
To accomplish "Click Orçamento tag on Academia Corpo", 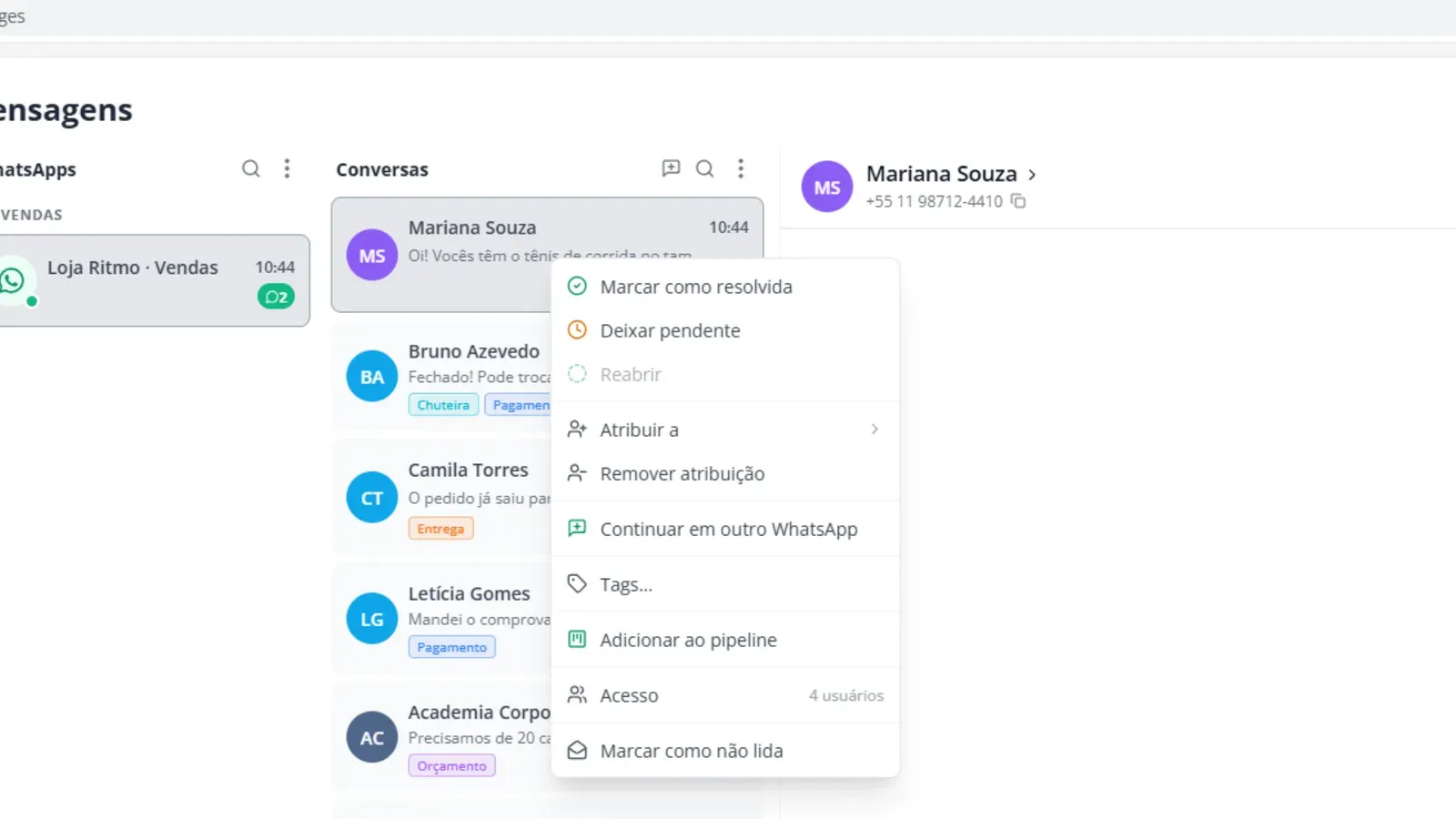I will (x=451, y=766).
